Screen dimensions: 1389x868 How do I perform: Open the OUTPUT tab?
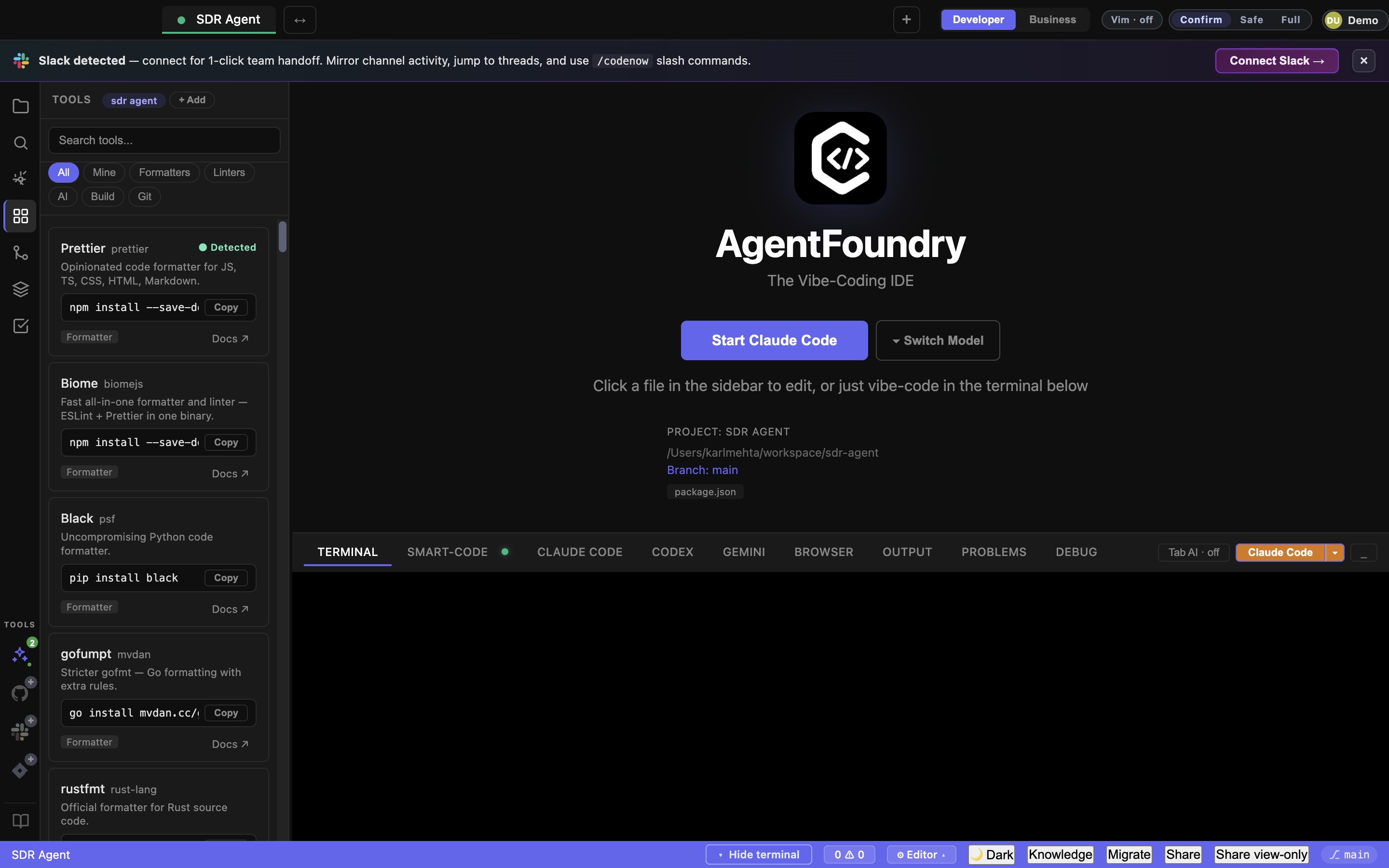pyautogui.click(x=907, y=552)
